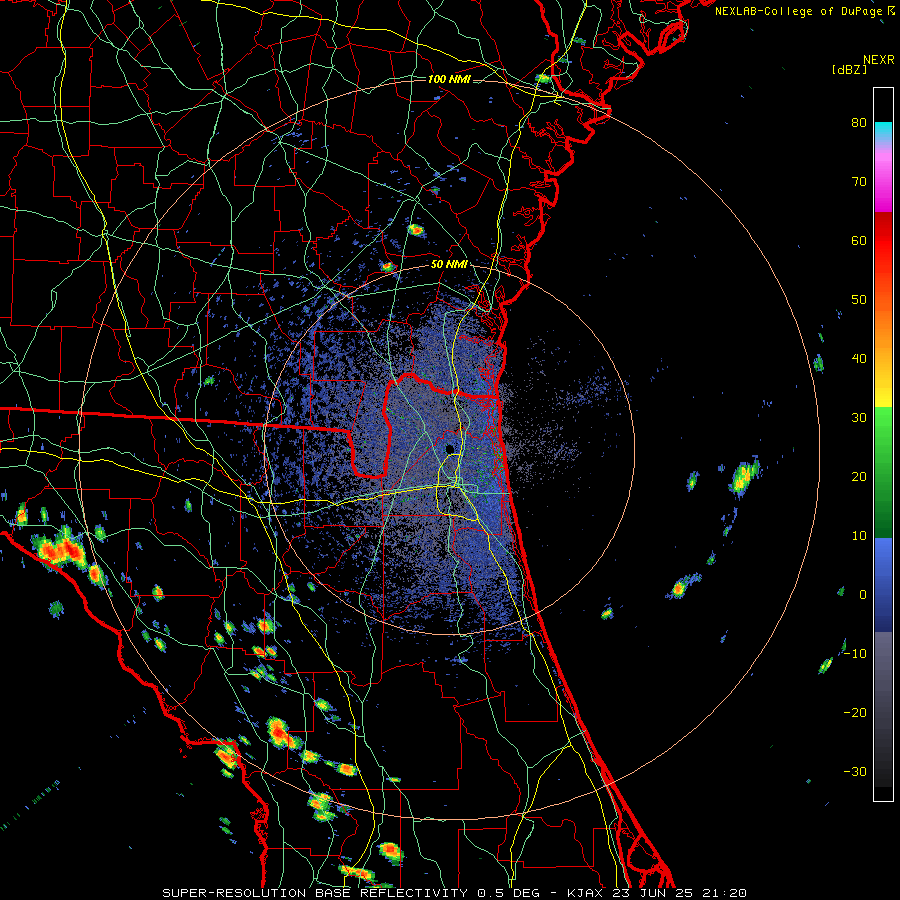Image resolution: width=900 pixels, height=900 pixels.
Task: Click the -30 value on the dBZ scale
Action: [x=855, y=772]
